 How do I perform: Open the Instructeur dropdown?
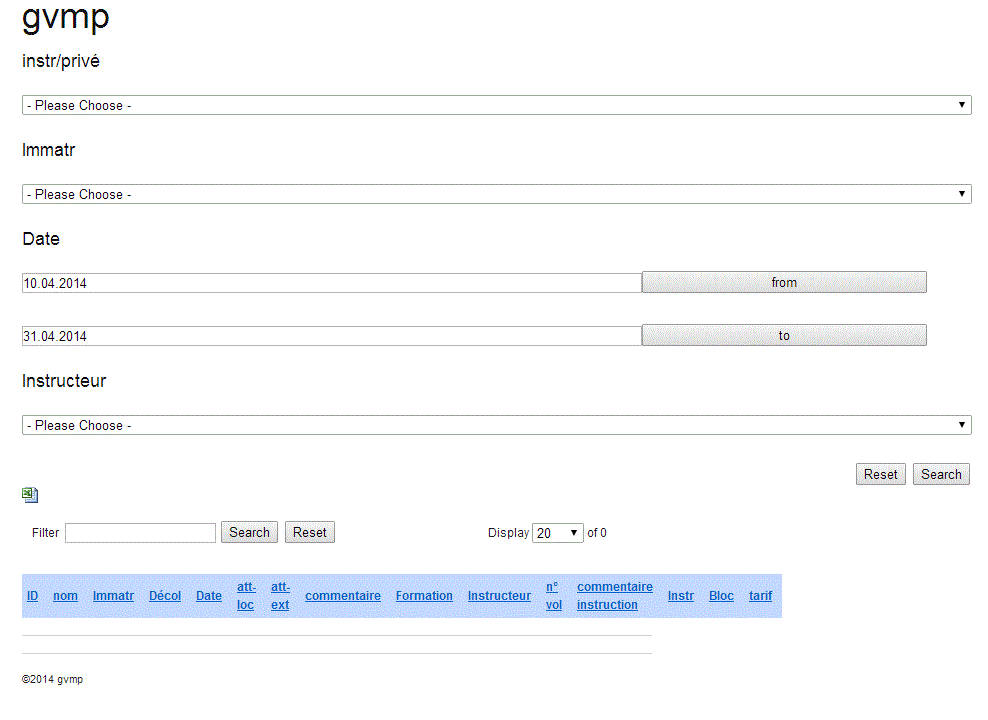[x=496, y=425]
